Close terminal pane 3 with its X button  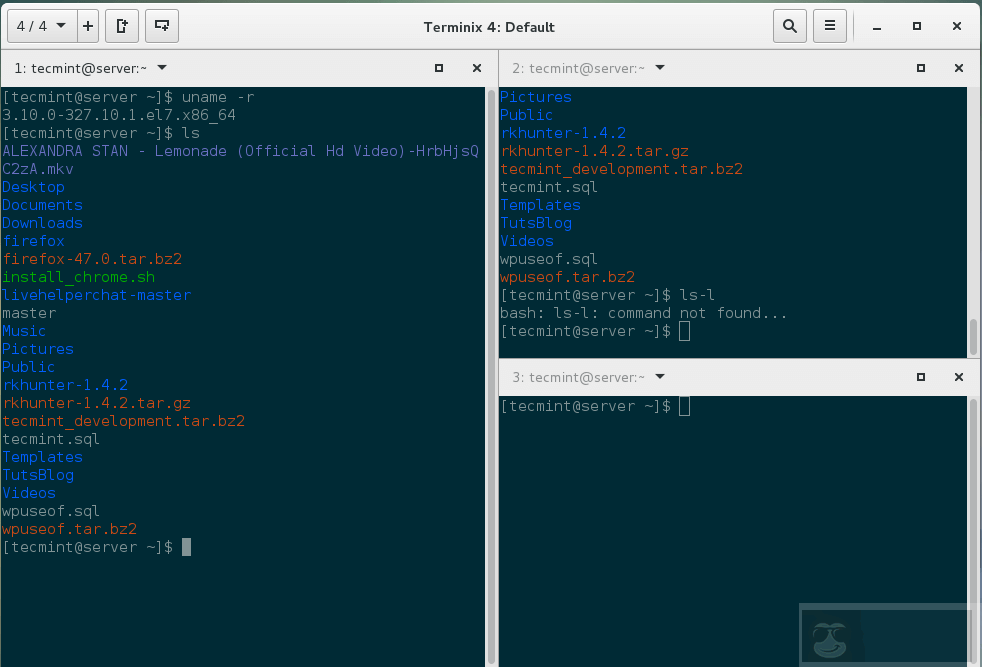click(x=958, y=377)
